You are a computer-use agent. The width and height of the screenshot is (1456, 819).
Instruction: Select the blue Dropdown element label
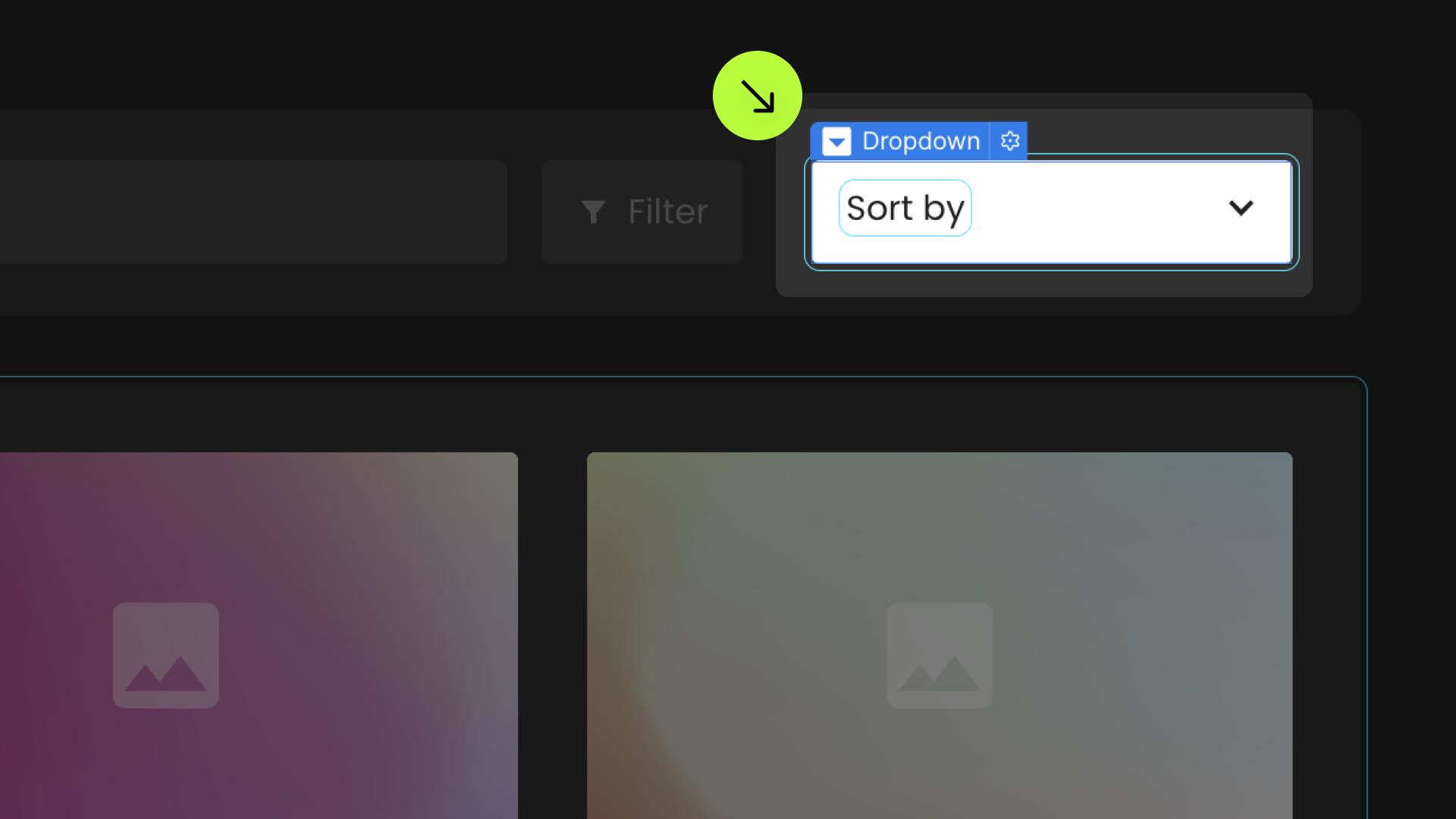click(x=921, y=141)
